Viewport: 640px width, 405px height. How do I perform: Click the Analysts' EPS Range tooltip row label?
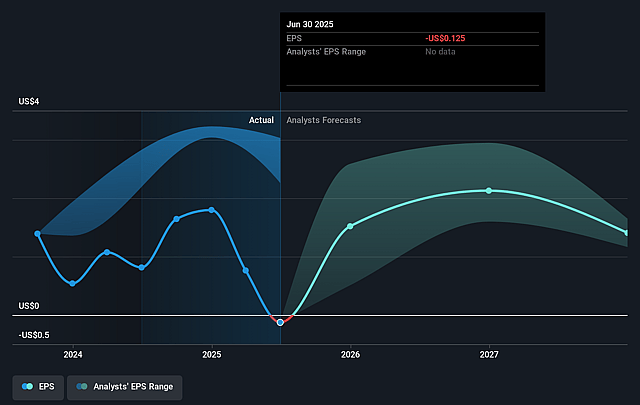point(326,52)
